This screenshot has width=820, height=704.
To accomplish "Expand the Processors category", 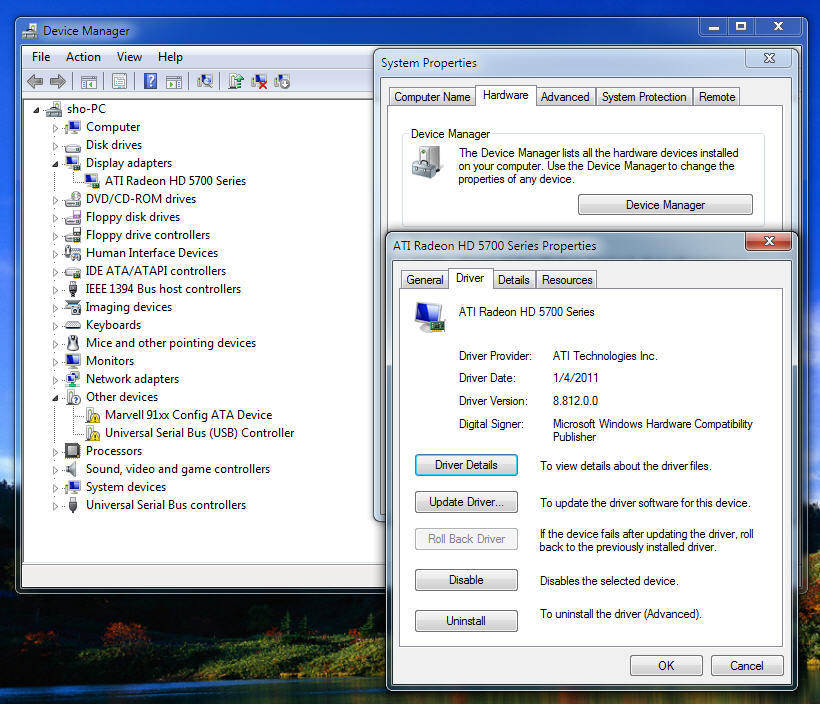I will [x=56, y=451].
